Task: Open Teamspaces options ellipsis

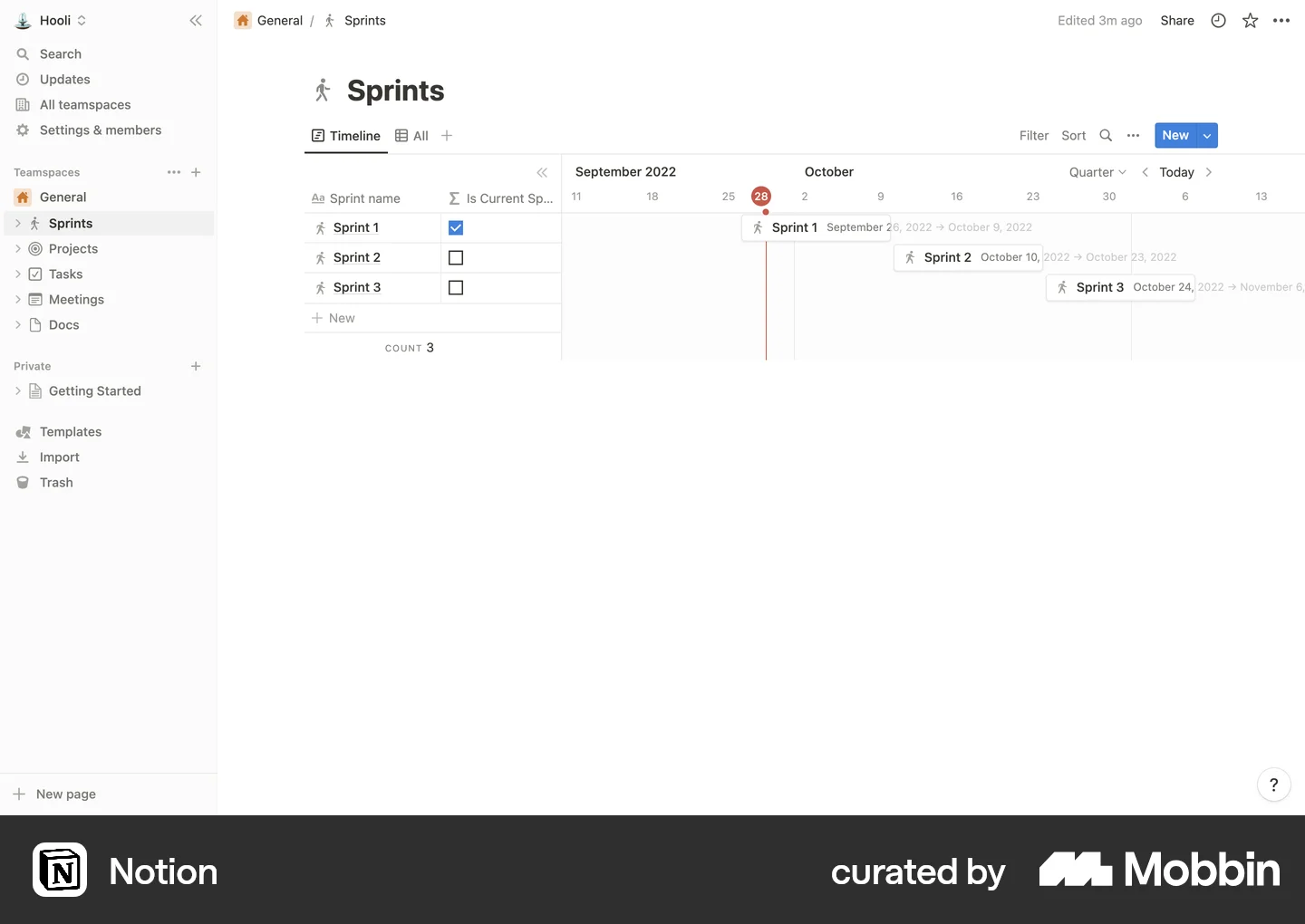Action: tap(174, 172)
